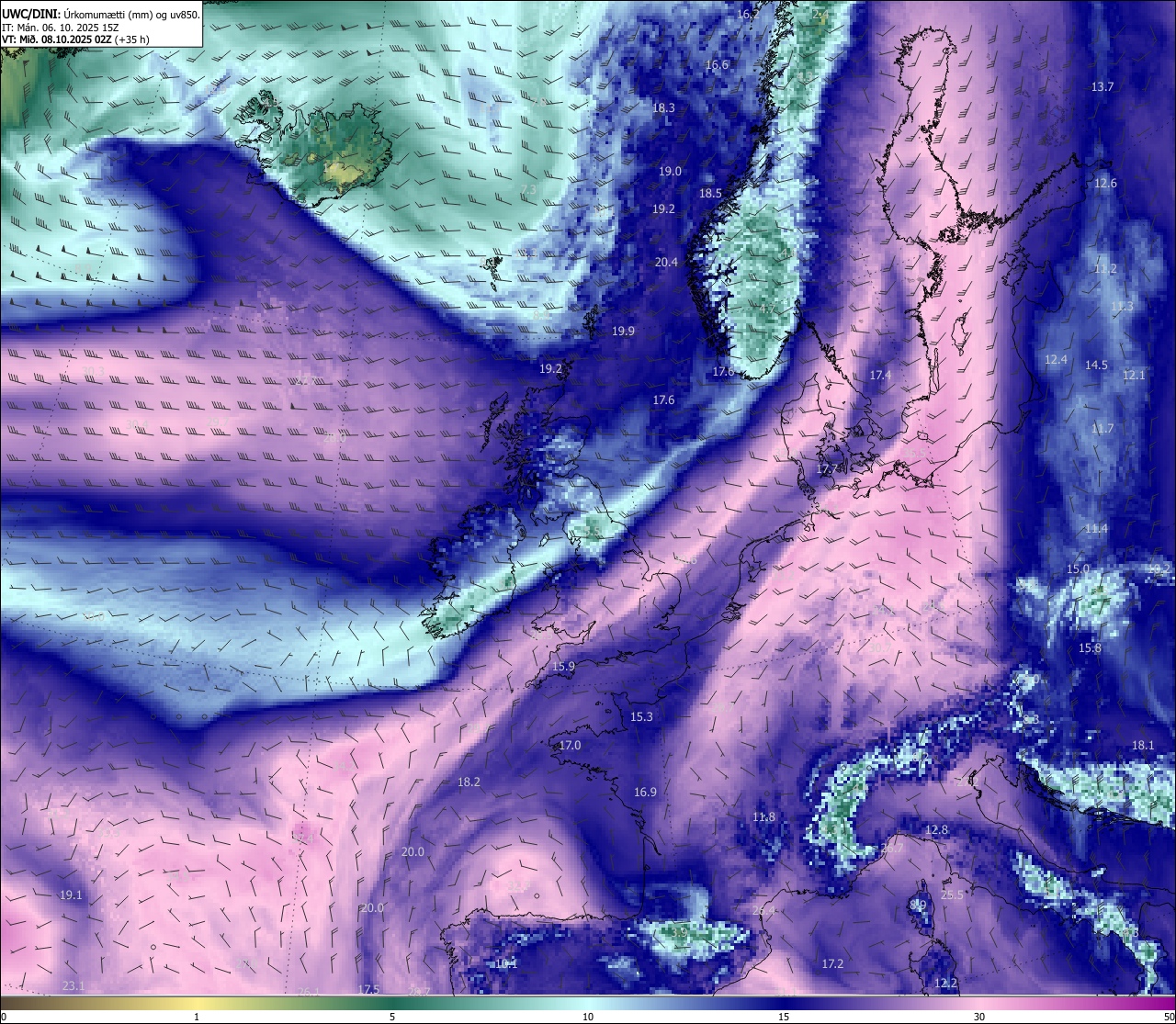Click the 1 tick on the color scale
Screen dimensions: 1176x1024
click(197, 1017)
